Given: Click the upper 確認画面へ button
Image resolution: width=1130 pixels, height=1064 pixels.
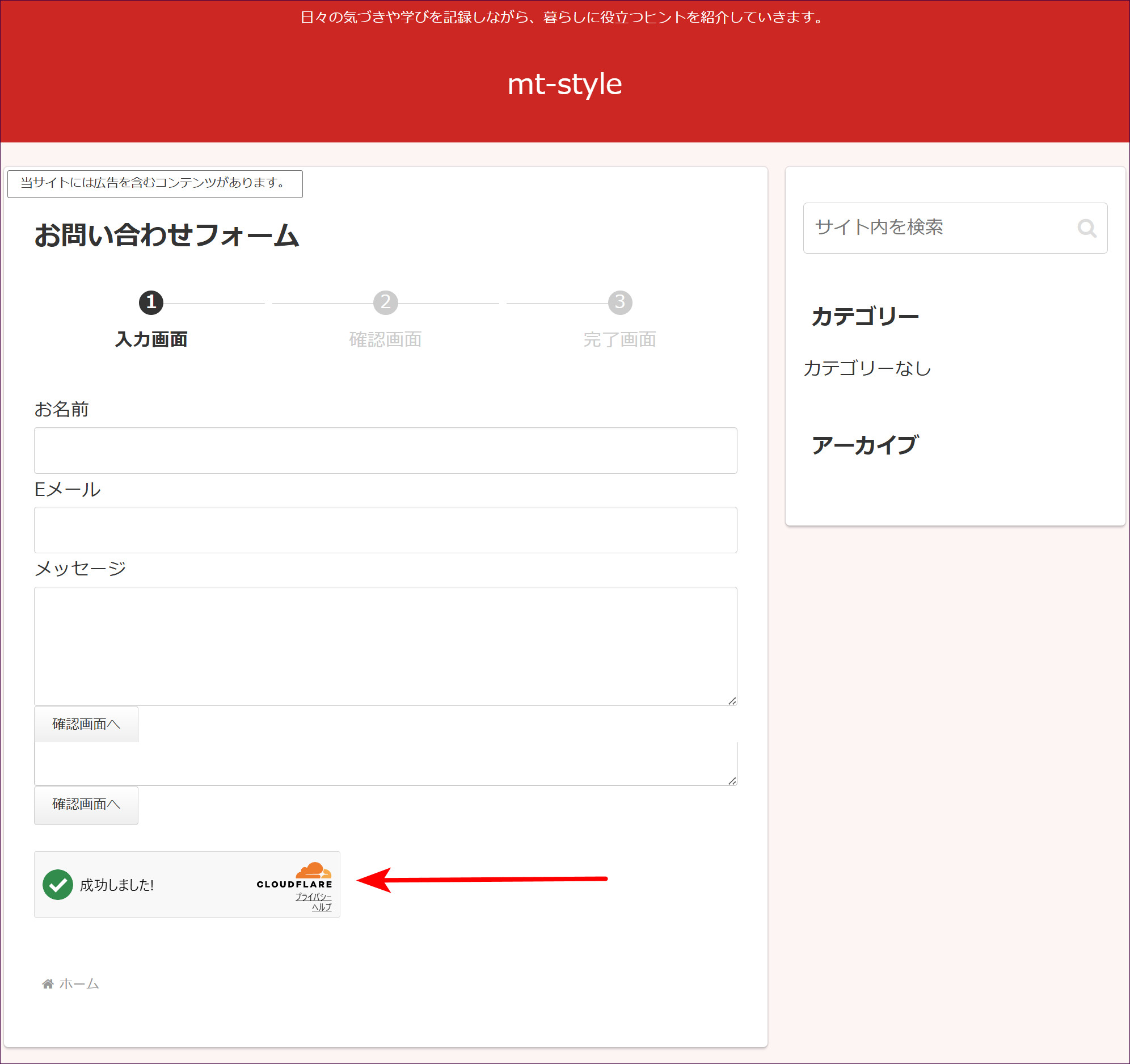Looking at the screenshot, I should (86, 724).
